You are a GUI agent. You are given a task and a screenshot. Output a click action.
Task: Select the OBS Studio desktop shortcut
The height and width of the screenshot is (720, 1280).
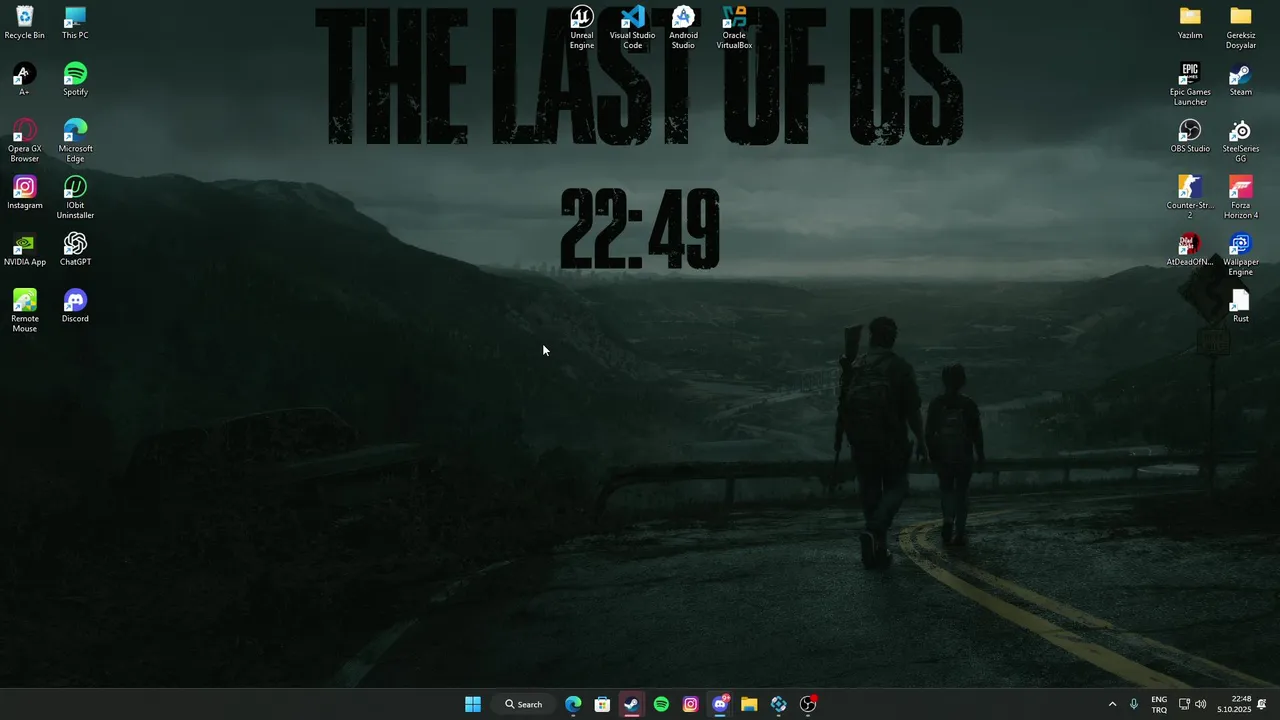click(x=1190, y=137)
